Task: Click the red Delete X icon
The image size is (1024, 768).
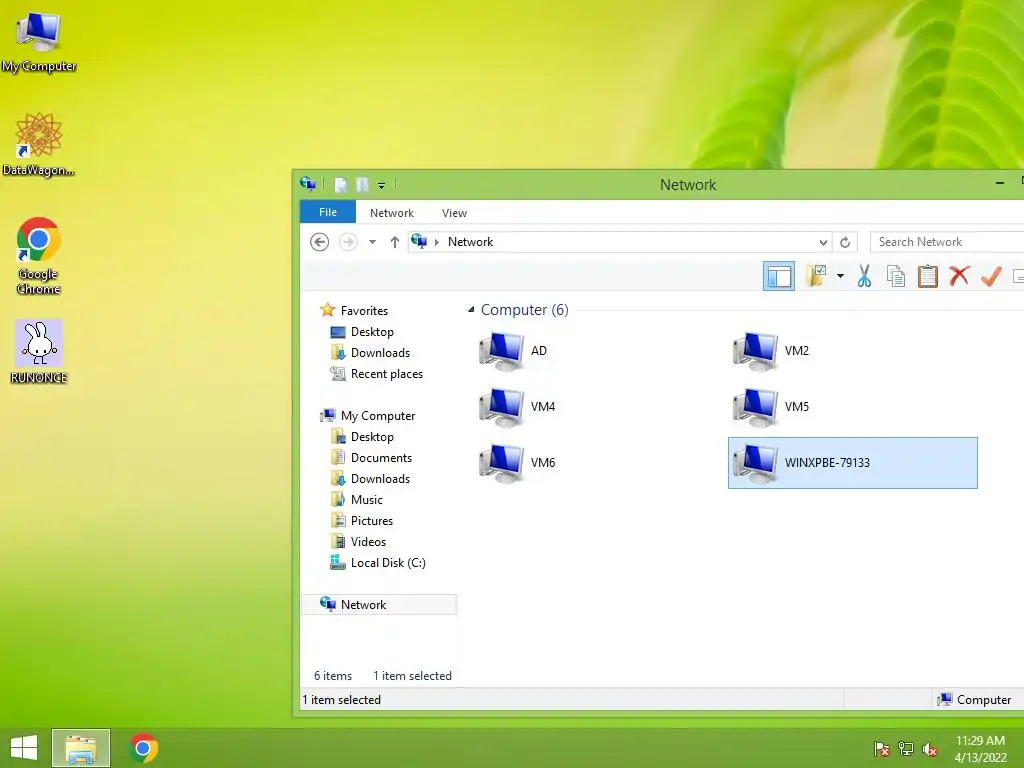Action: (x=959, y=276)
